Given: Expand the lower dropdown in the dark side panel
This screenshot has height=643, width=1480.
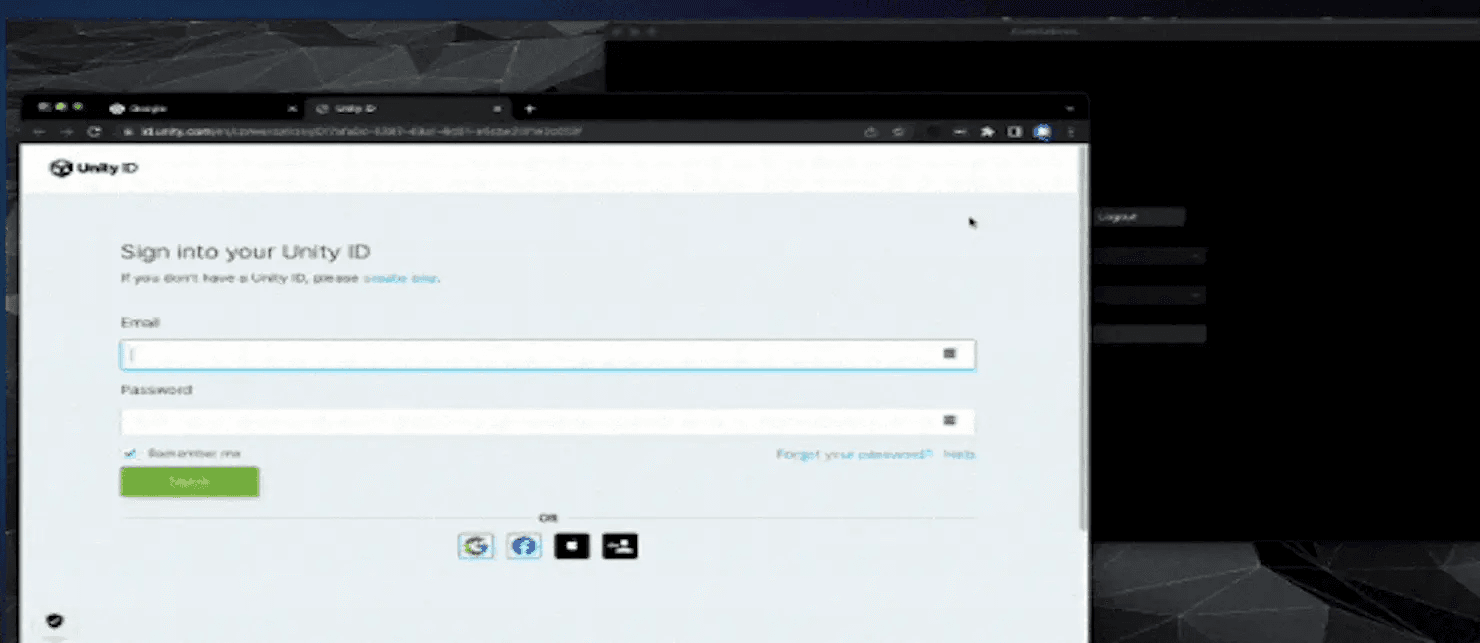Looking at the screenshot, I should coord(1150,295).
